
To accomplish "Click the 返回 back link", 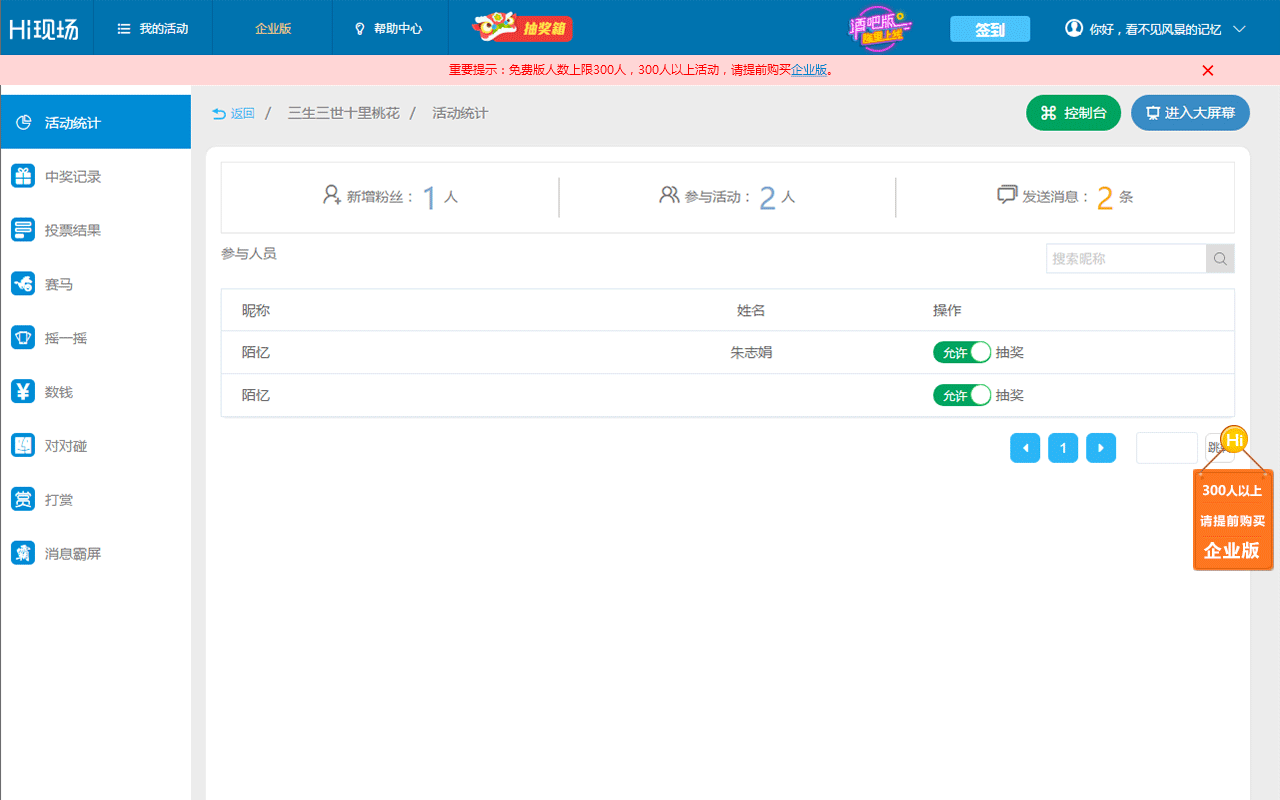I will (x=233, y=114).
